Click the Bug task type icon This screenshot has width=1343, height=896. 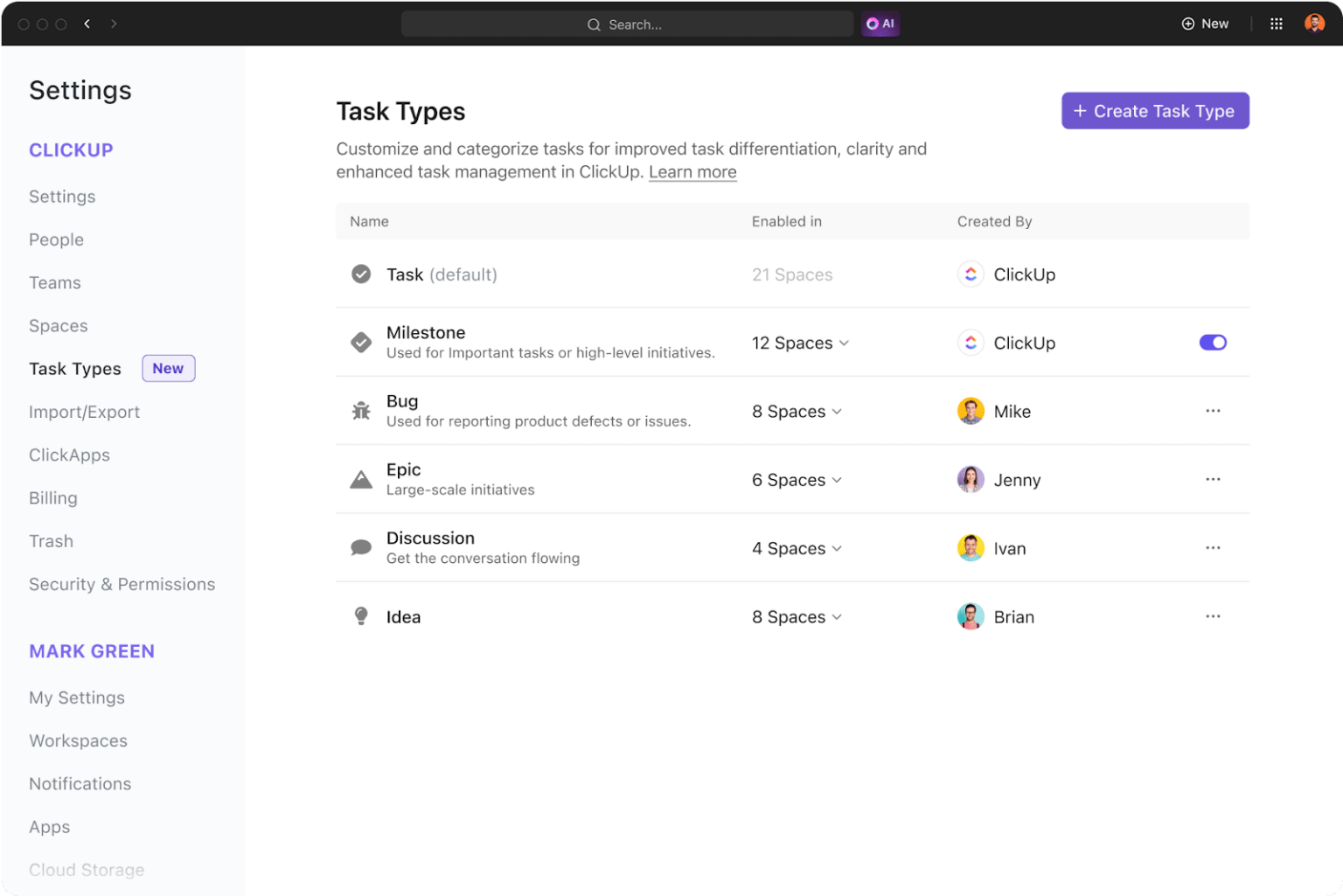tap(360, 410)
